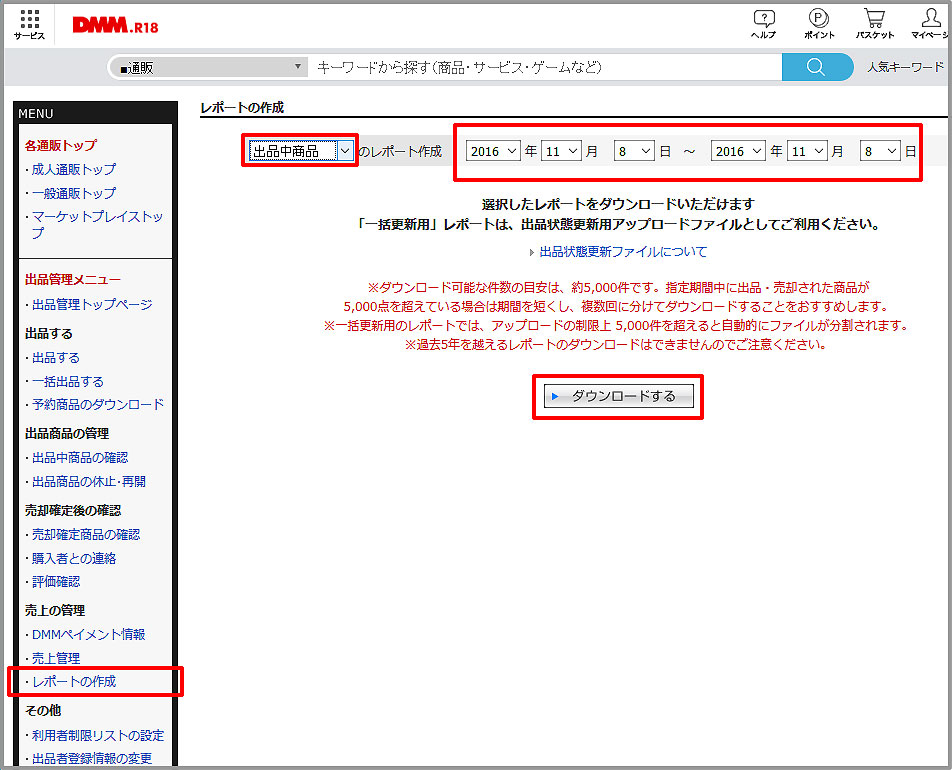The width and height of the screenshot is (952, 770).
Task: Click the DMM.R18 logo
Action: (x=115, y=25)
